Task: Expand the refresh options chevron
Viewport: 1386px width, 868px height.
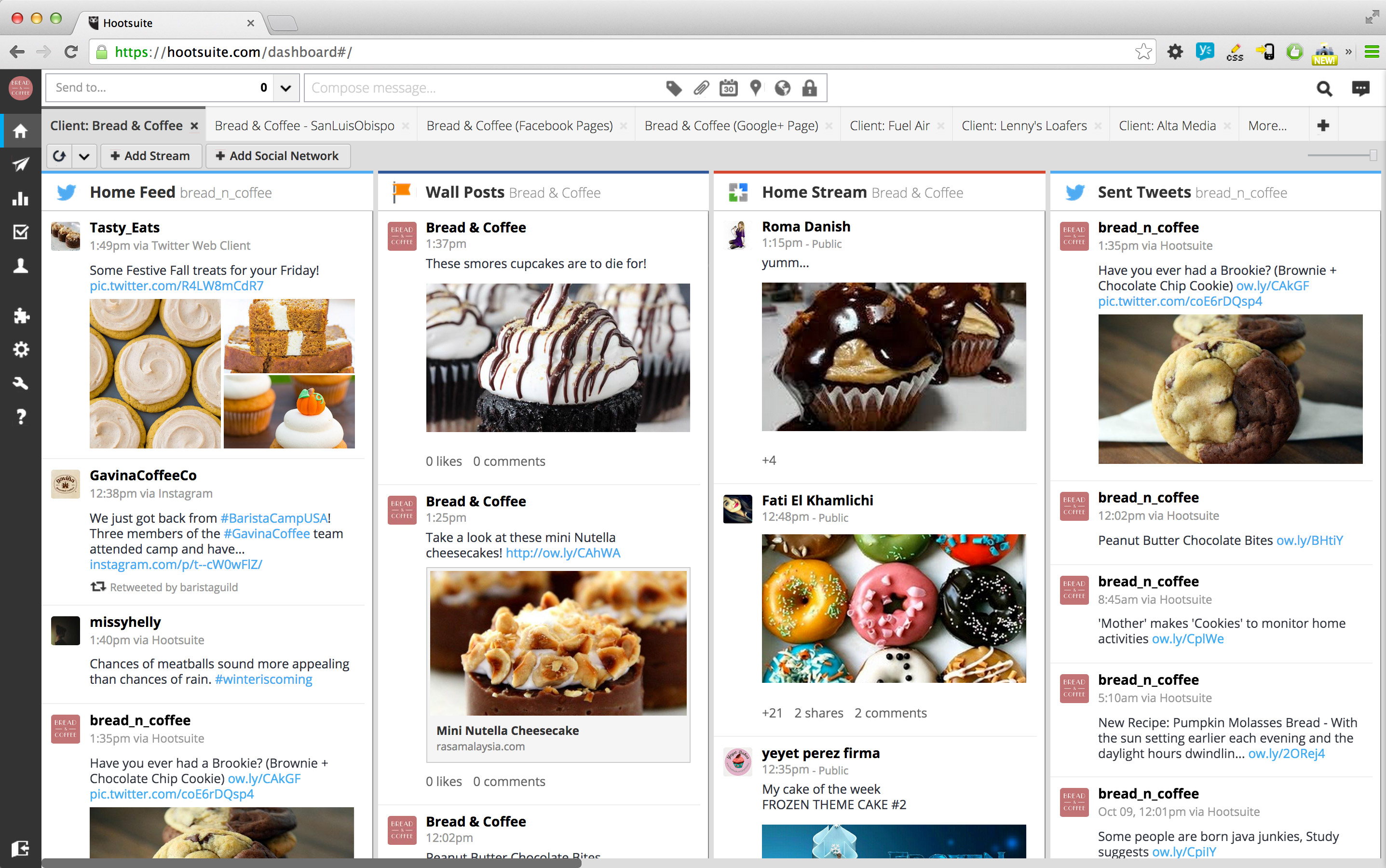Action: click(84, 156)
